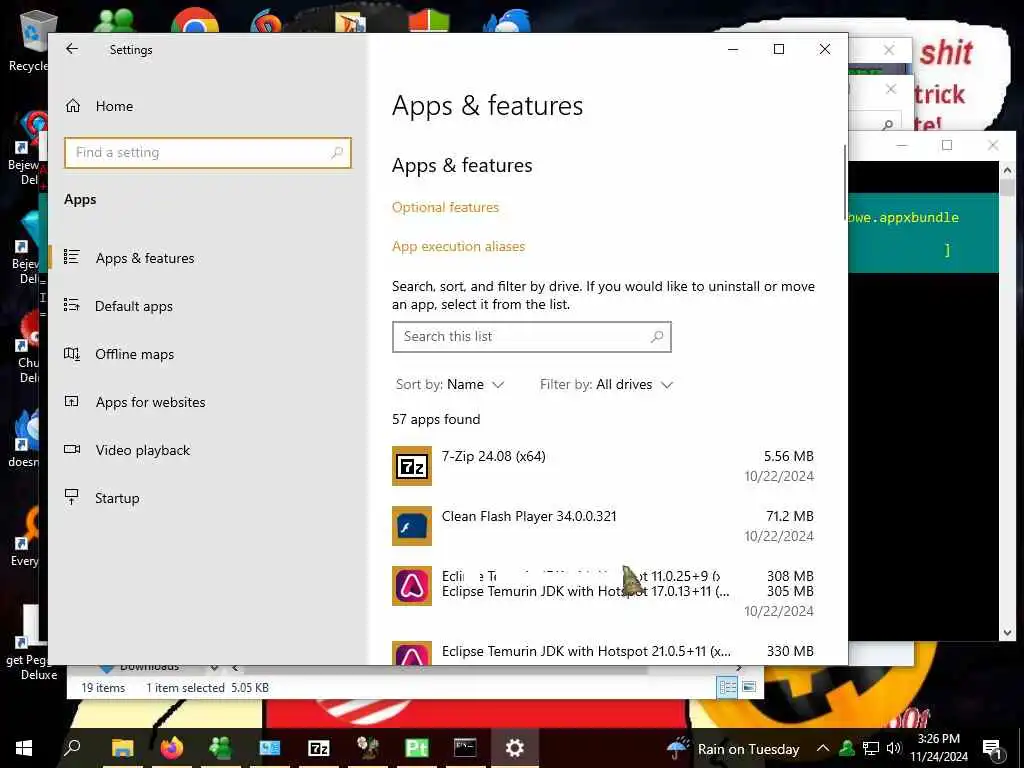Open the Sort by Name dropdown

[x=450, y=385]
